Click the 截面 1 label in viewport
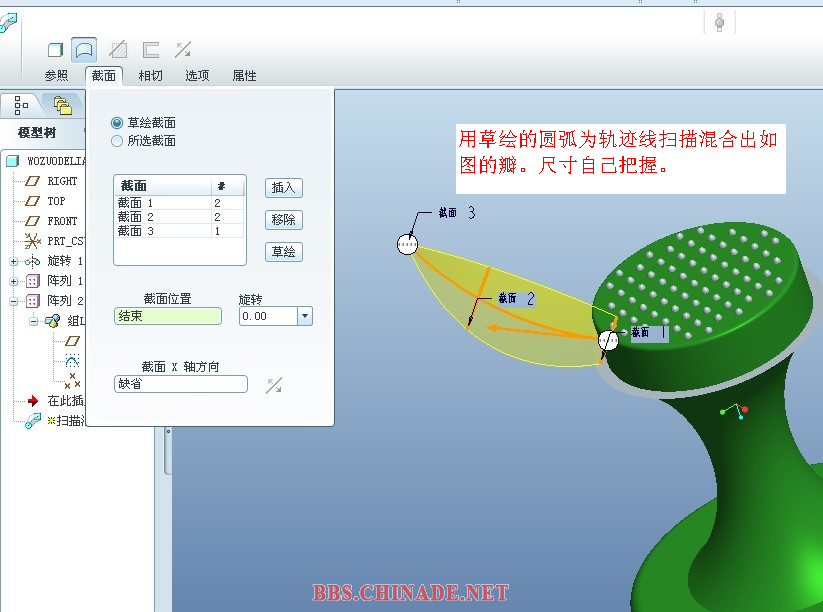This screenshot has height=612, width=823. (x=649, y=332)
